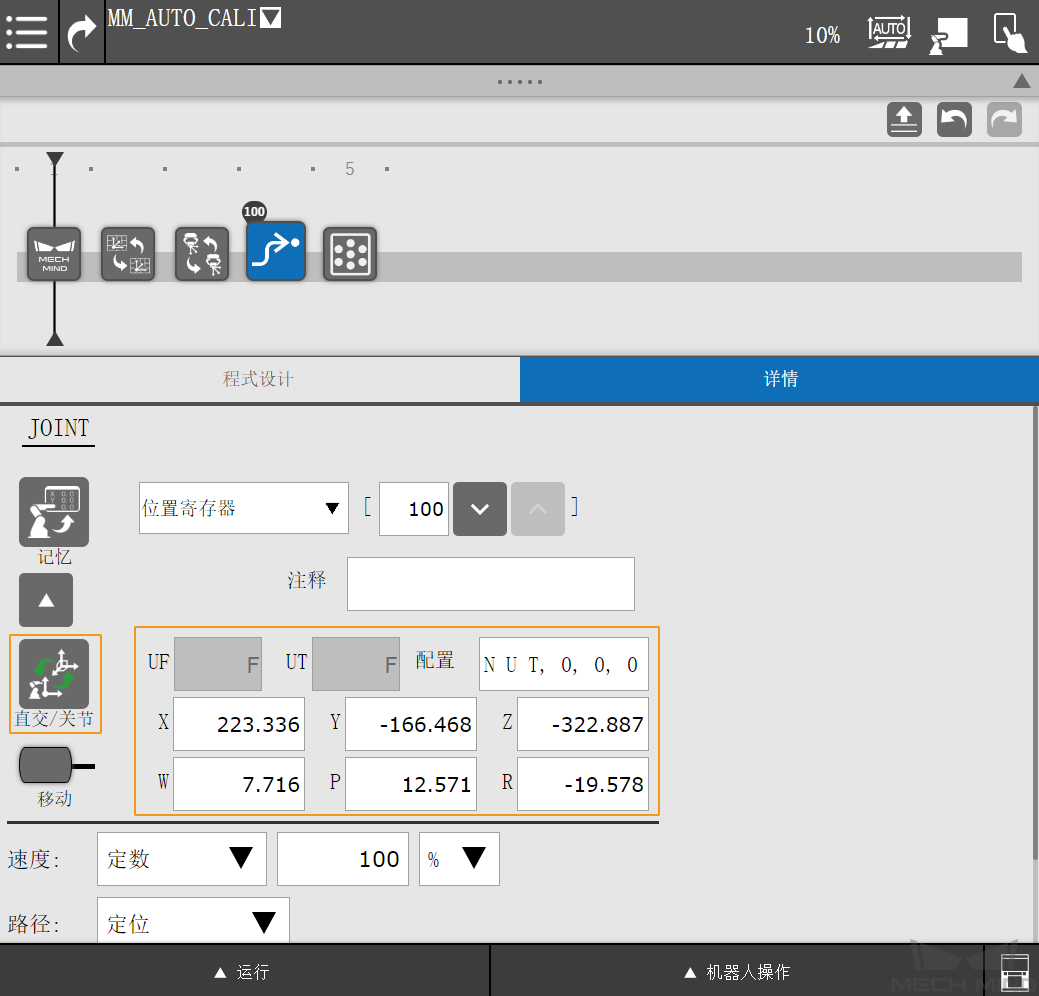The width and height of the screenshot is (1039, 996).
Task: Expand the 运行 bottom panel
Action: tap(245, 971)
